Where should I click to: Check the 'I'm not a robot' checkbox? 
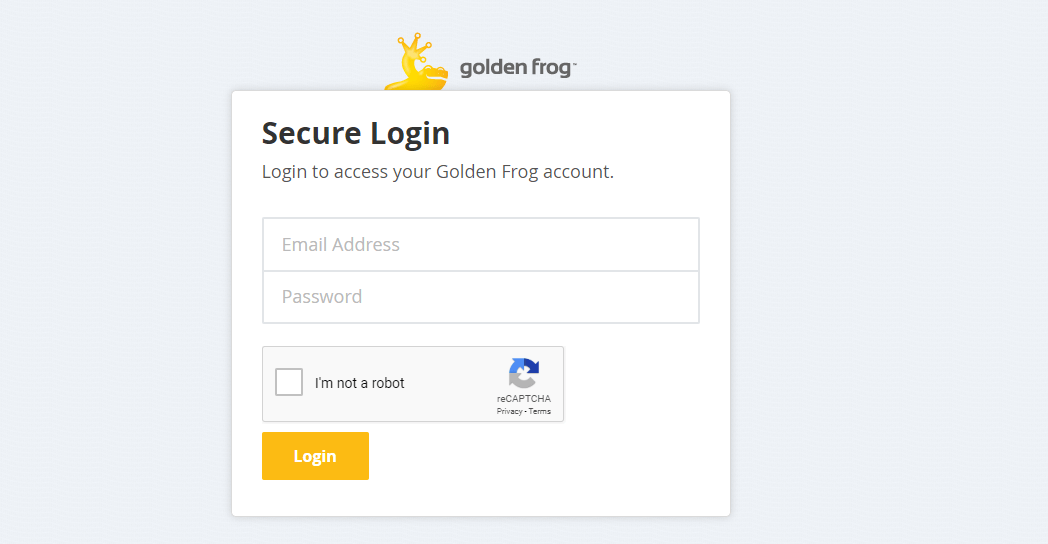click(x=289, y=382)
